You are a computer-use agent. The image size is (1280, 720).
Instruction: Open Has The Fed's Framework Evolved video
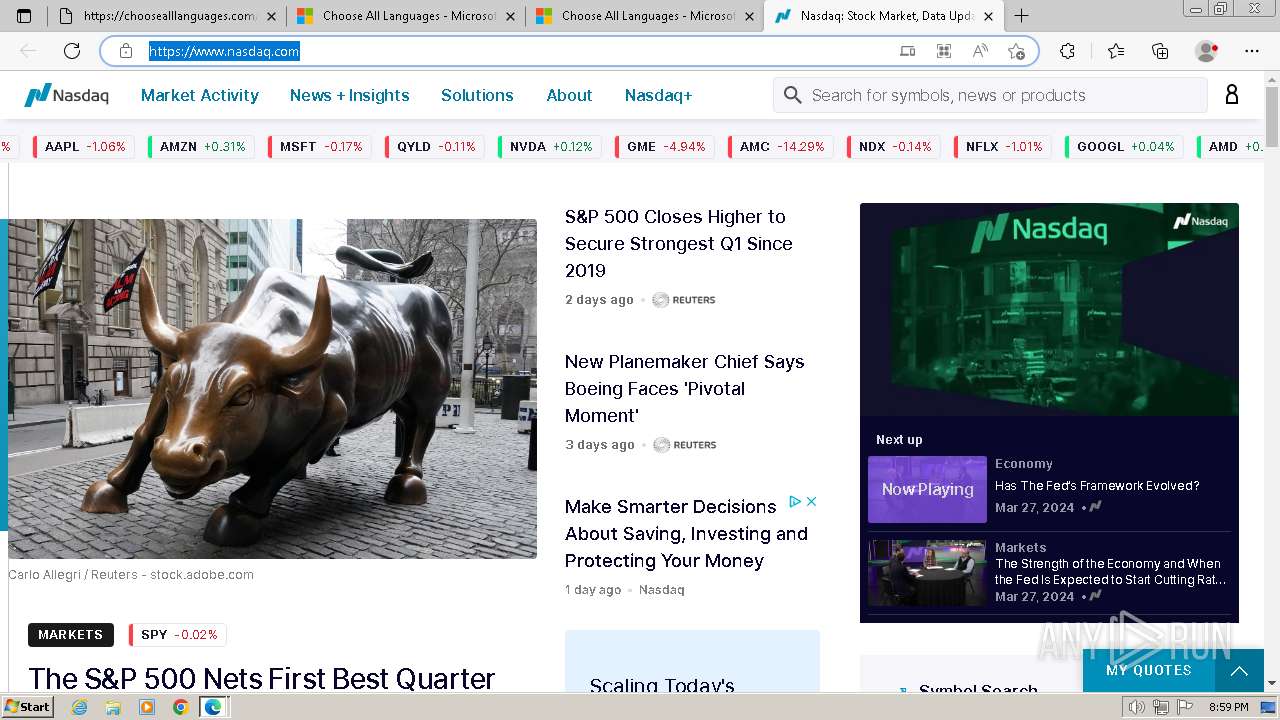point(1097,486)
